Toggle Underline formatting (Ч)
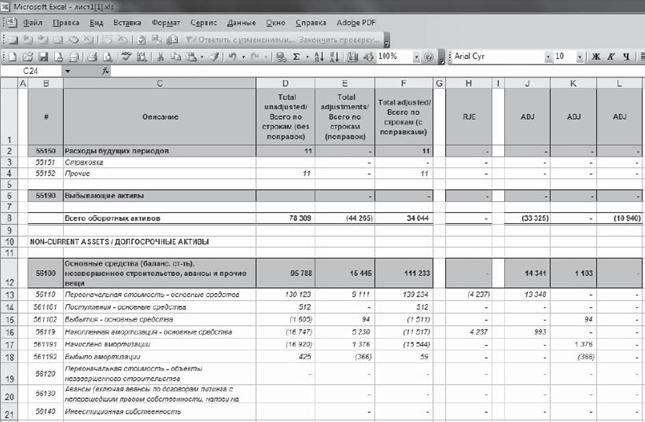 [630, 57]
